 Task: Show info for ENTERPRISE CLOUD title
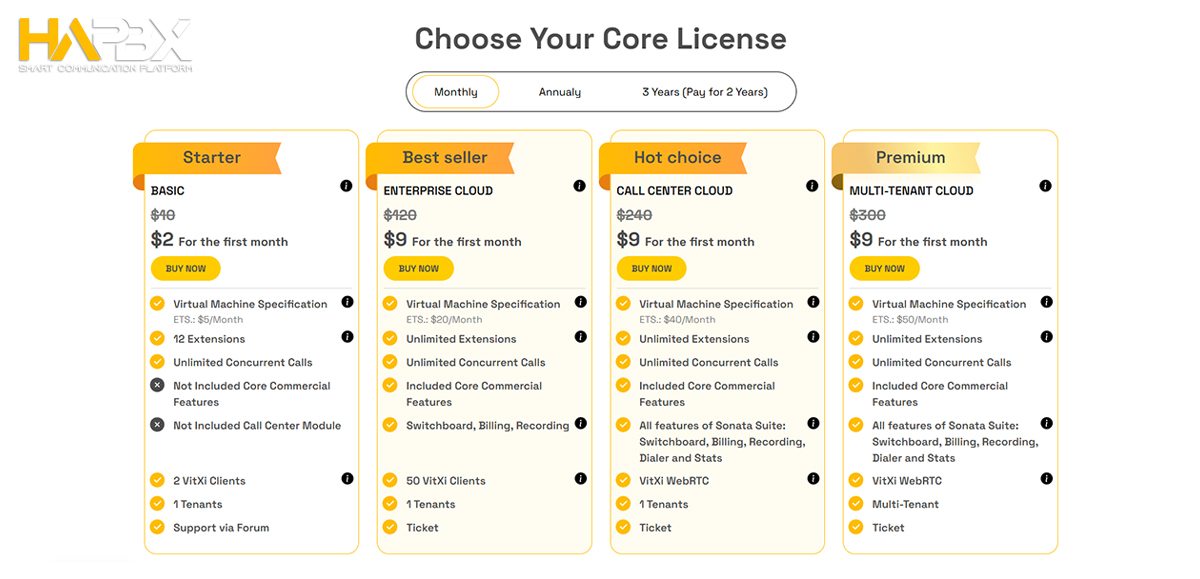pos(579,186)
